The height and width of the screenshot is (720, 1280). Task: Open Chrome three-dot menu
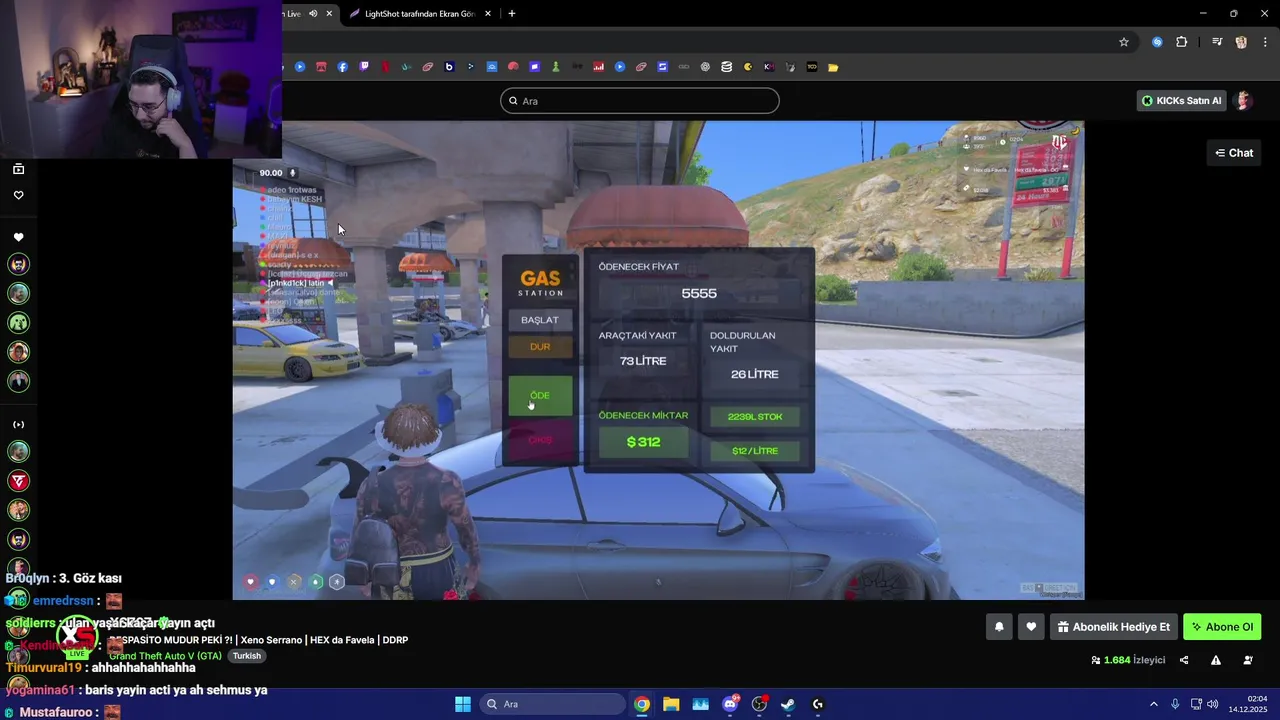[x=1265, y=42]
